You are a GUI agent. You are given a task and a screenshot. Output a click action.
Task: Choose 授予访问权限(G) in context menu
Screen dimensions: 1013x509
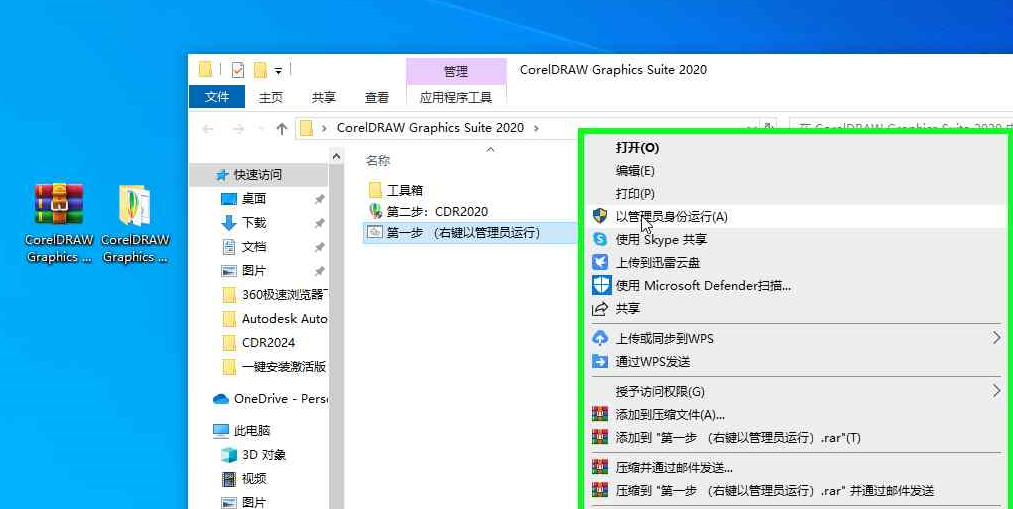coord(660,391)
